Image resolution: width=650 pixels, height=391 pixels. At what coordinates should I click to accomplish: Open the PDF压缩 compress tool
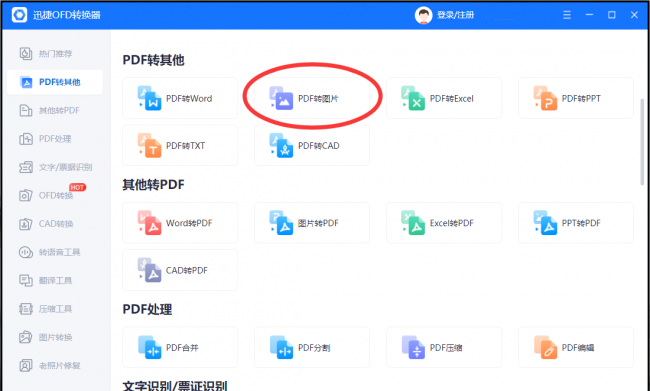click(444, 347)
